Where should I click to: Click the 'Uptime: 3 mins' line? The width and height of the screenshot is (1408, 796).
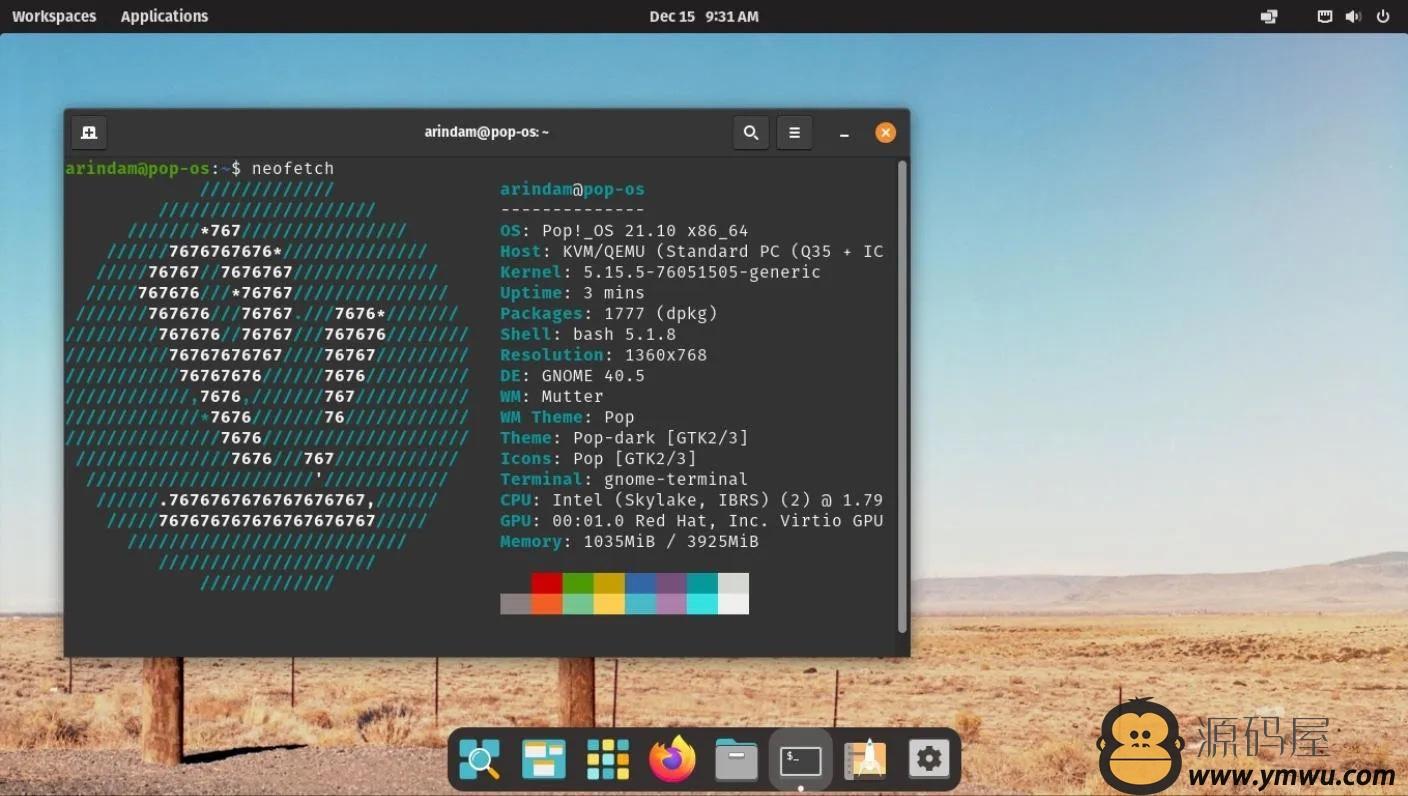click(572, 293)
